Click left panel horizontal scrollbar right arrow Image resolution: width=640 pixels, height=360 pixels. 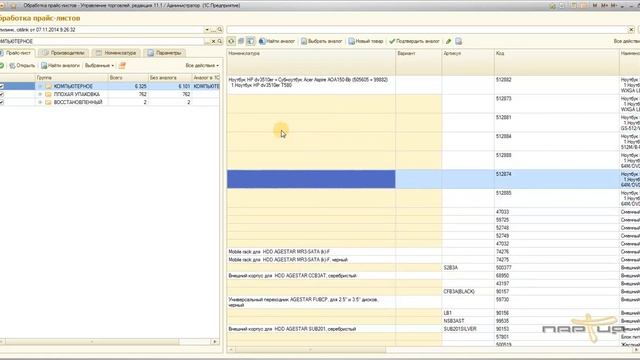click(215, 342)
